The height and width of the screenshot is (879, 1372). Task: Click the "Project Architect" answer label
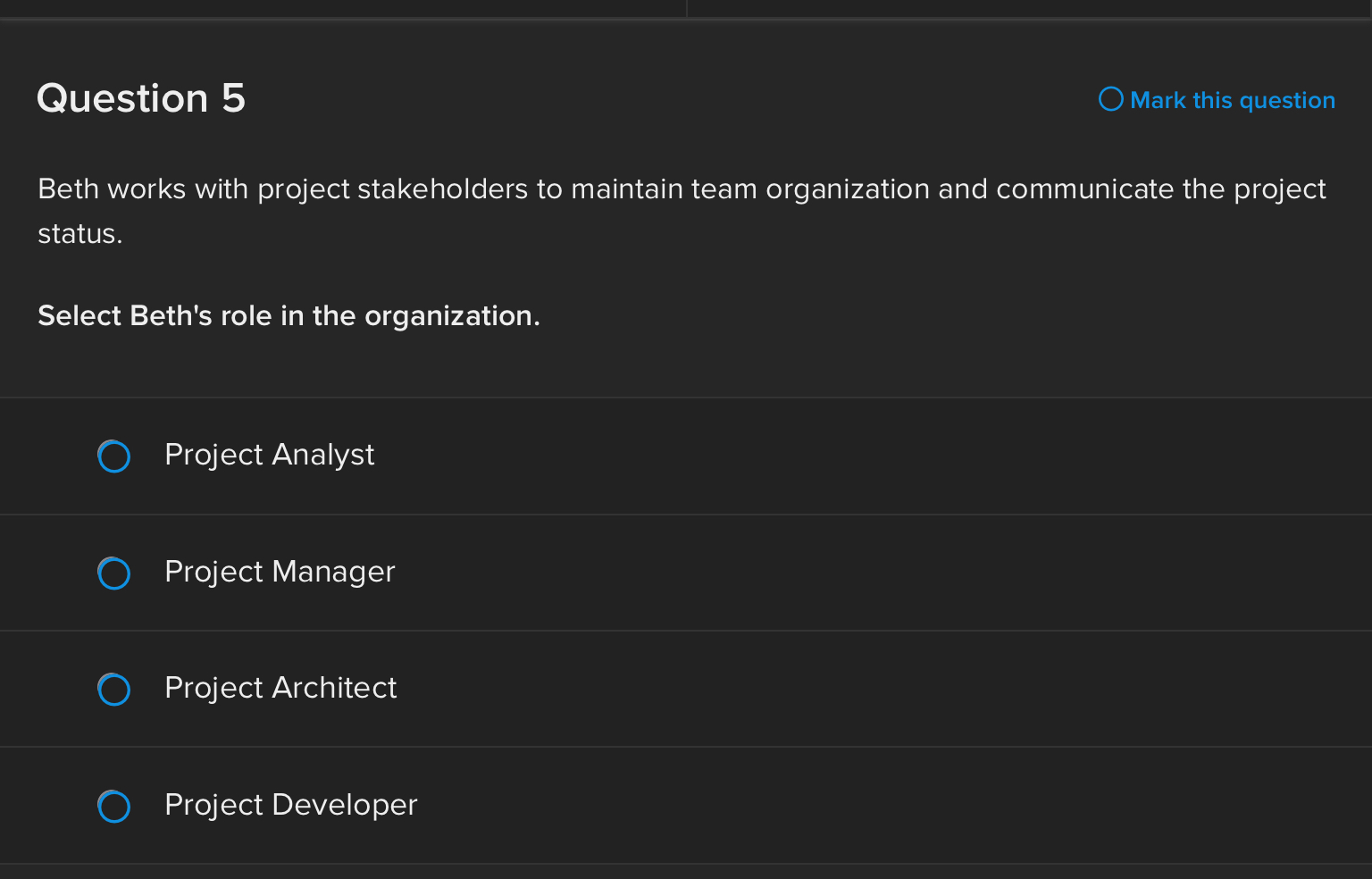pos(280,688)
